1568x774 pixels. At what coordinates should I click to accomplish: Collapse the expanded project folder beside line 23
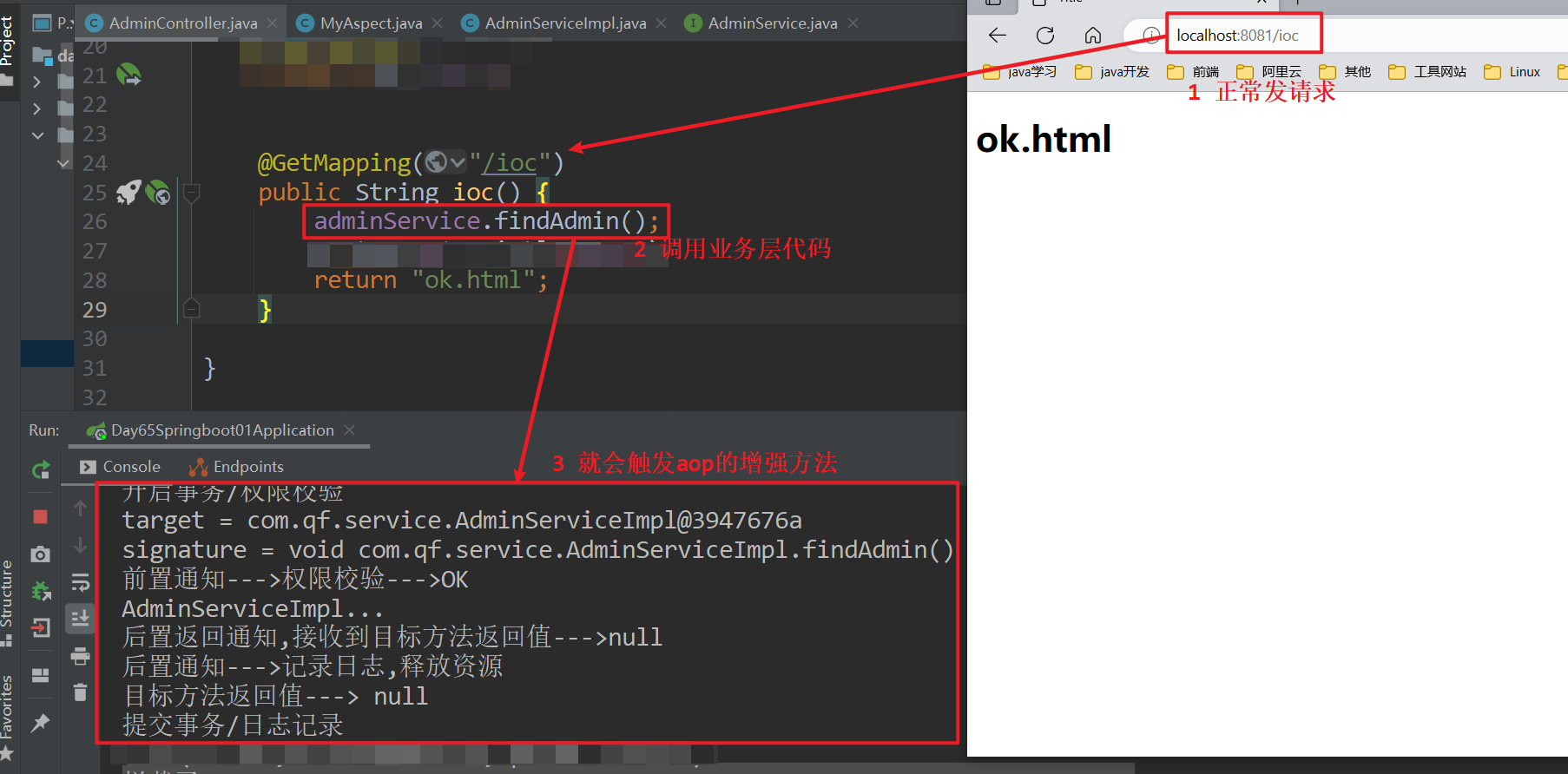[x=37, y=135]
